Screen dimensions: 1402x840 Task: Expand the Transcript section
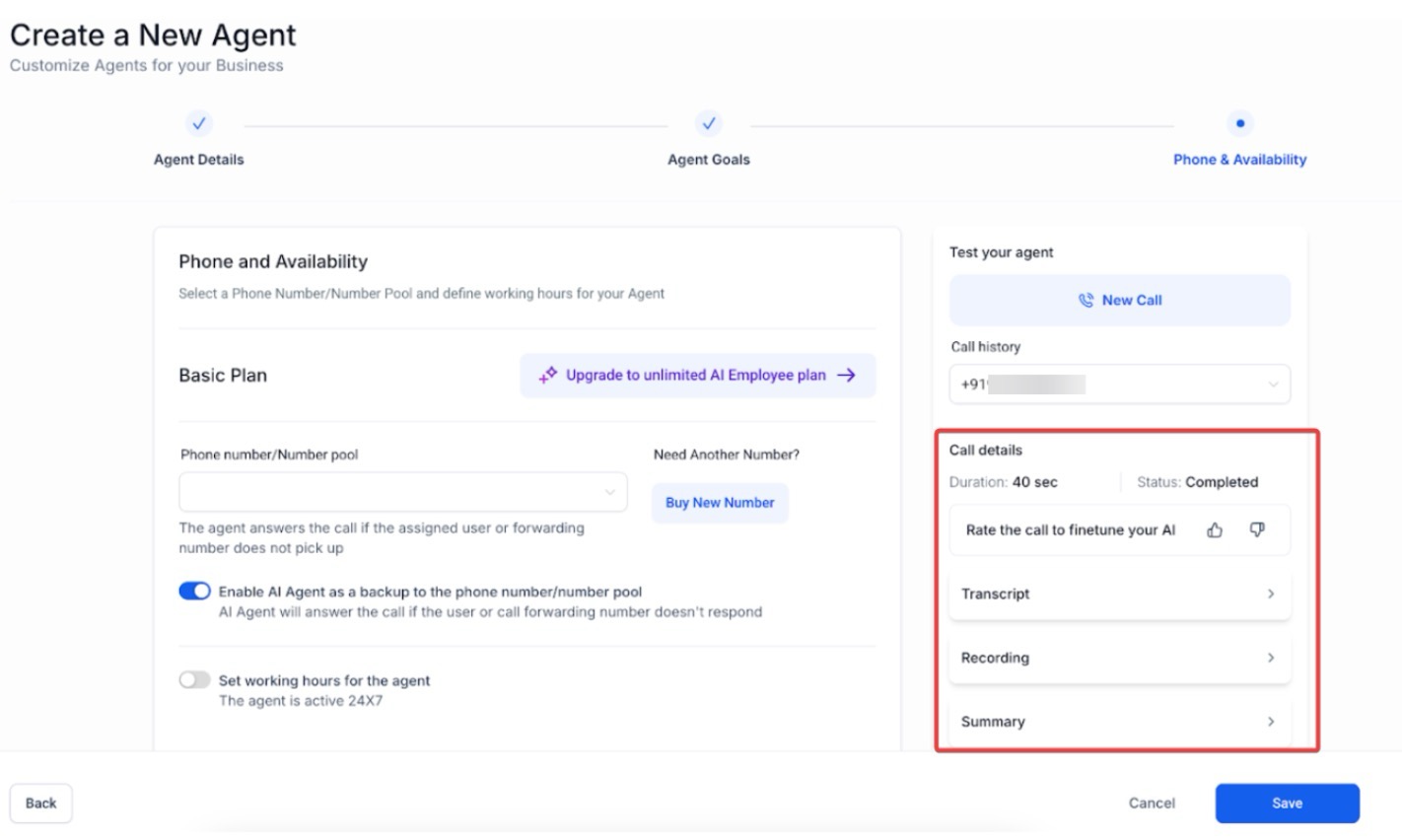[1119, 594]
